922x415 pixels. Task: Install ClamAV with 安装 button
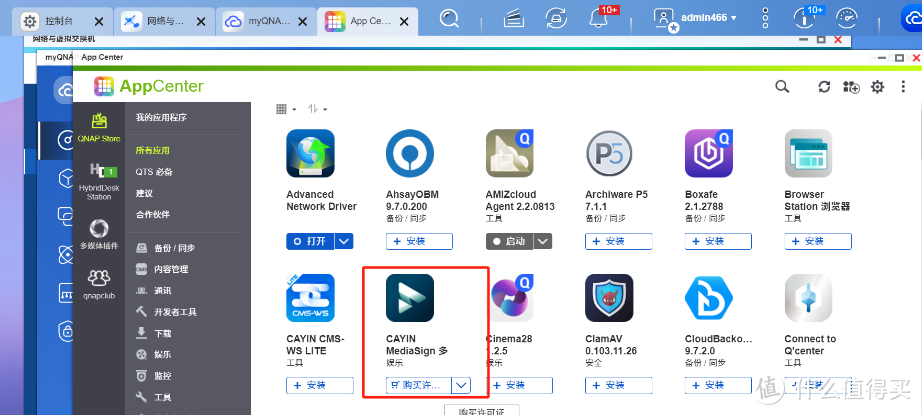click(x=619, y=385)
